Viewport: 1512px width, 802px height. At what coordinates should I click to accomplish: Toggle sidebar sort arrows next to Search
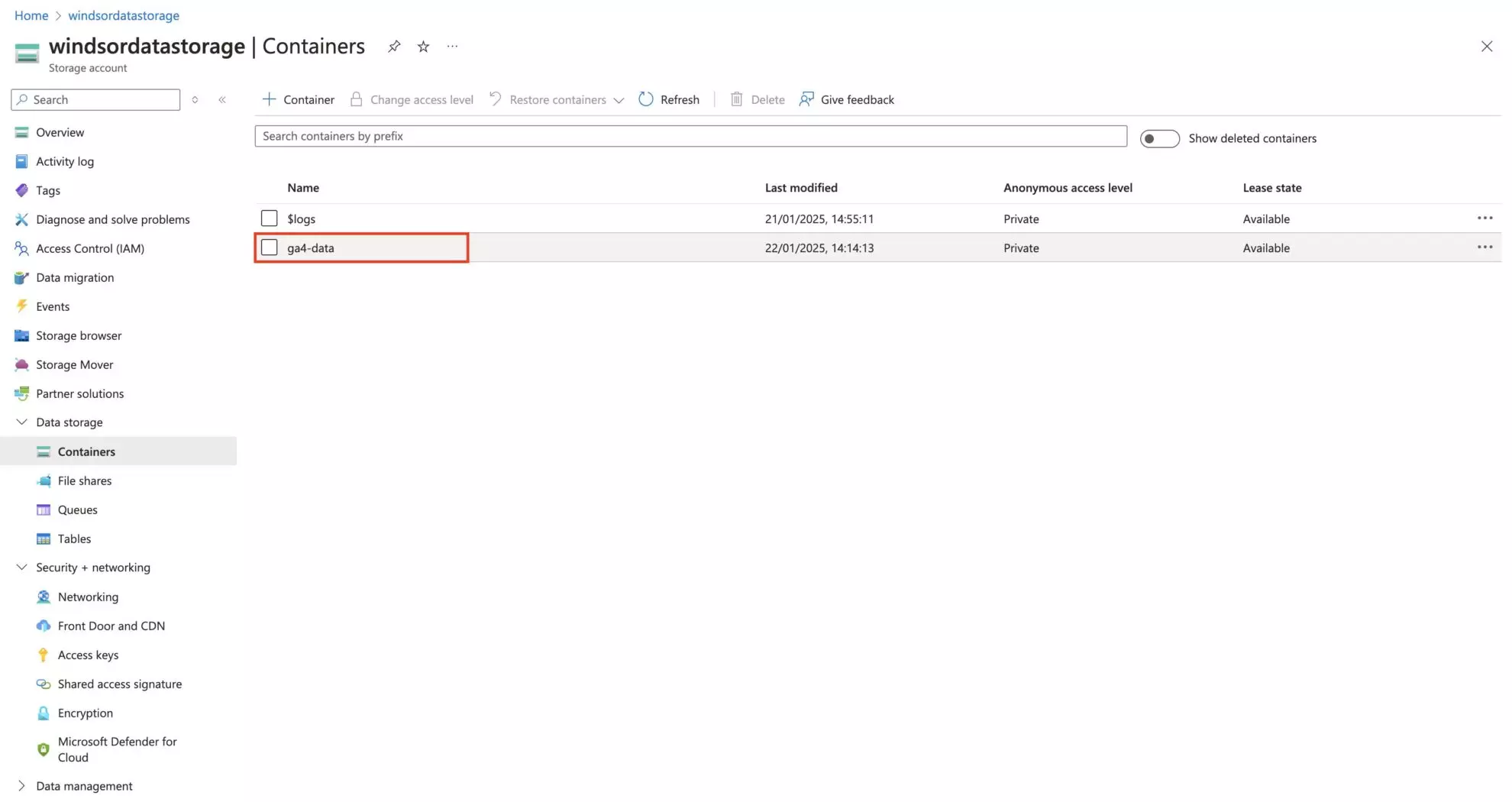tap(195, 100)
